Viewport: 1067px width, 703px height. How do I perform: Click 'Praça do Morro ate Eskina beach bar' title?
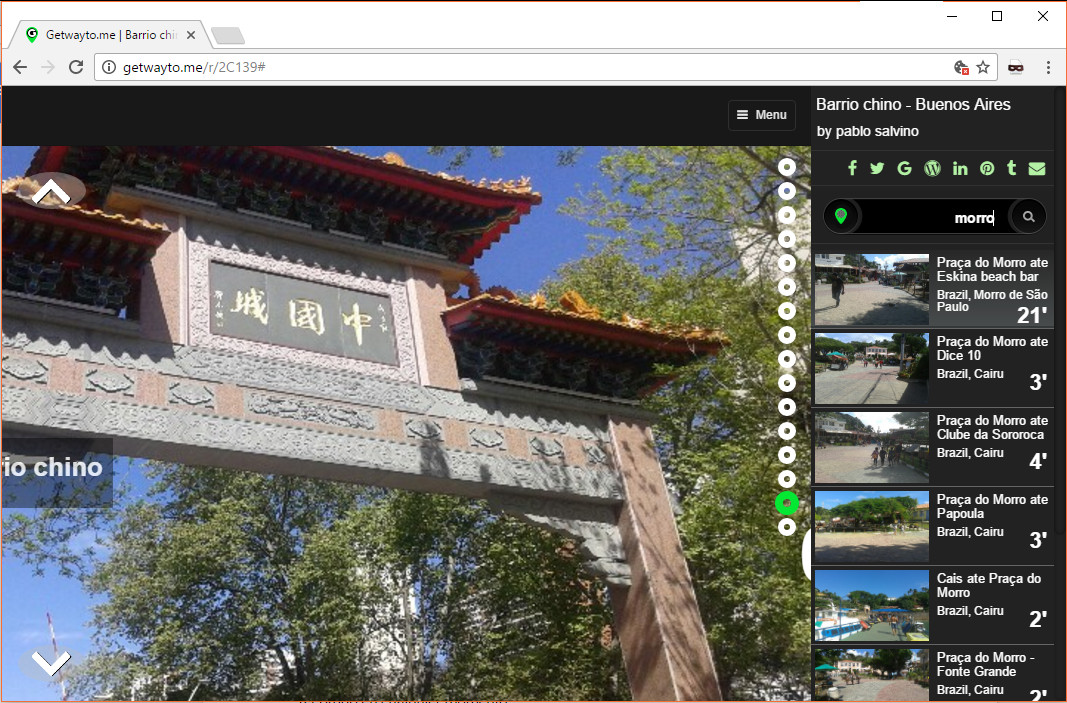pos(992,269)
